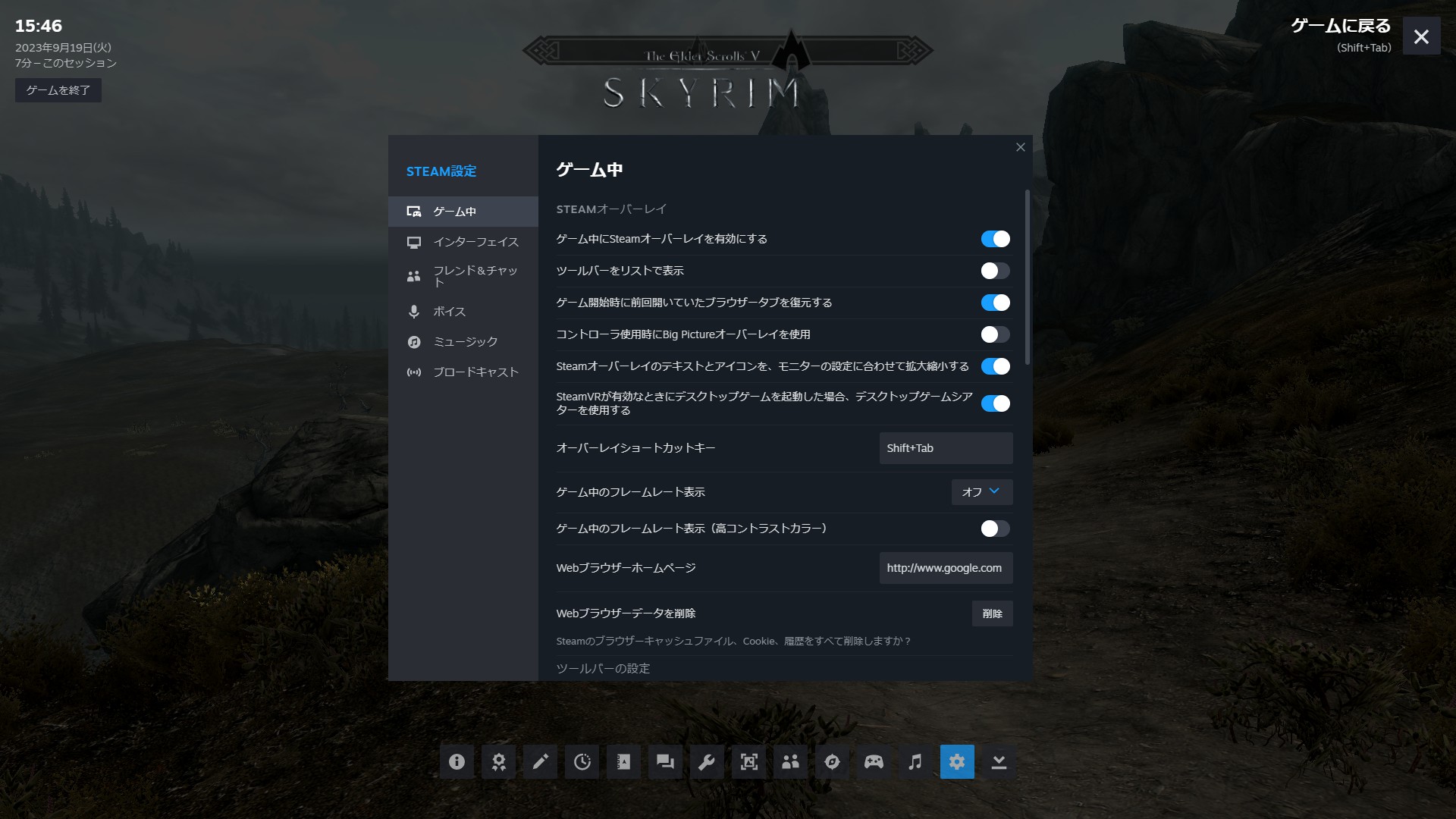
Task: Open the web browser compass icon
Action: coord(832,761)
